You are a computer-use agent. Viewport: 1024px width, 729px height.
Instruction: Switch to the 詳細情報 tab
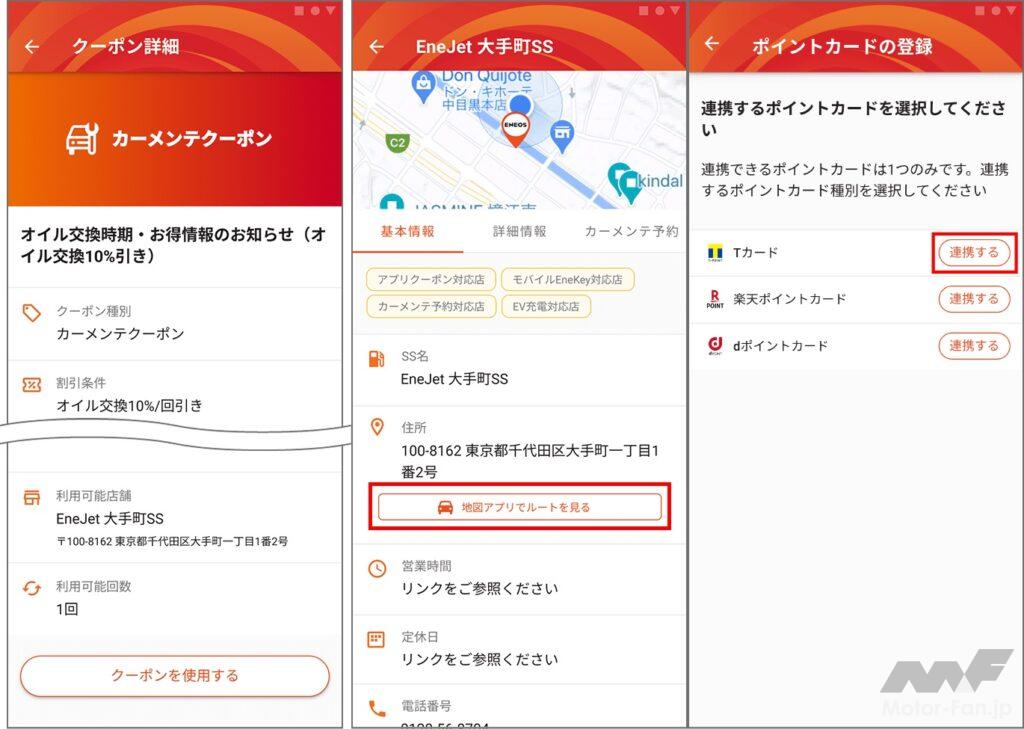pos(519,231)
